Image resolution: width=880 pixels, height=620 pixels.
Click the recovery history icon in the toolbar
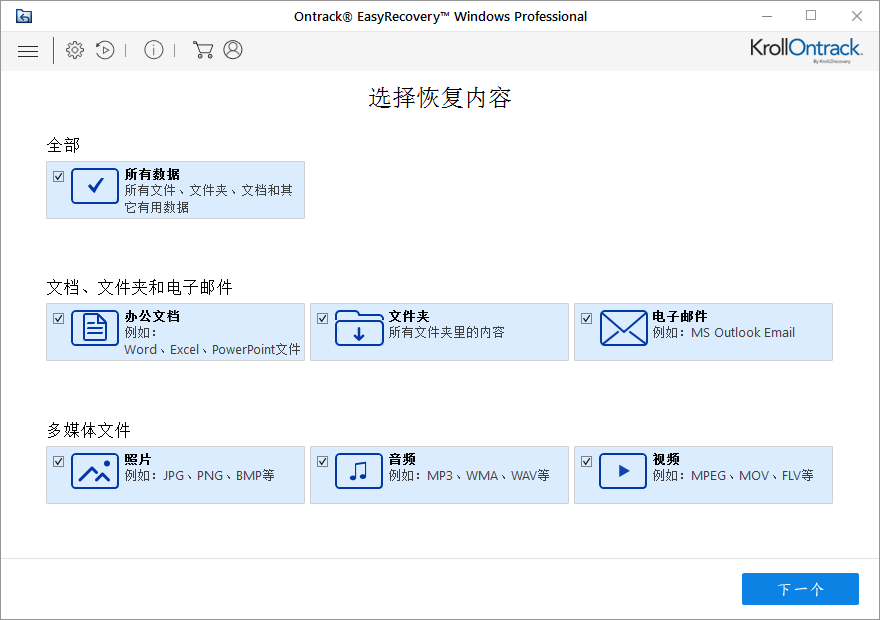tap(105, 50)
